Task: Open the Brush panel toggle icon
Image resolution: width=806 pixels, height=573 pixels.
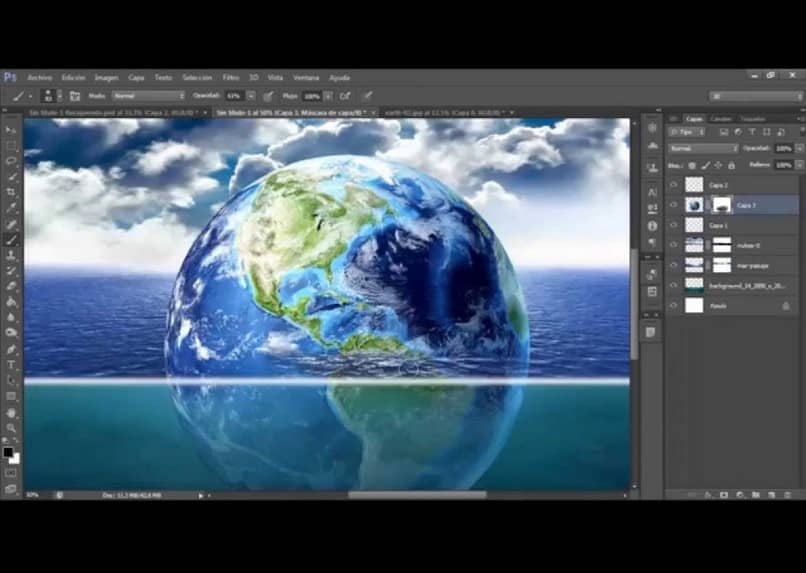Action: tap(75, 96)
